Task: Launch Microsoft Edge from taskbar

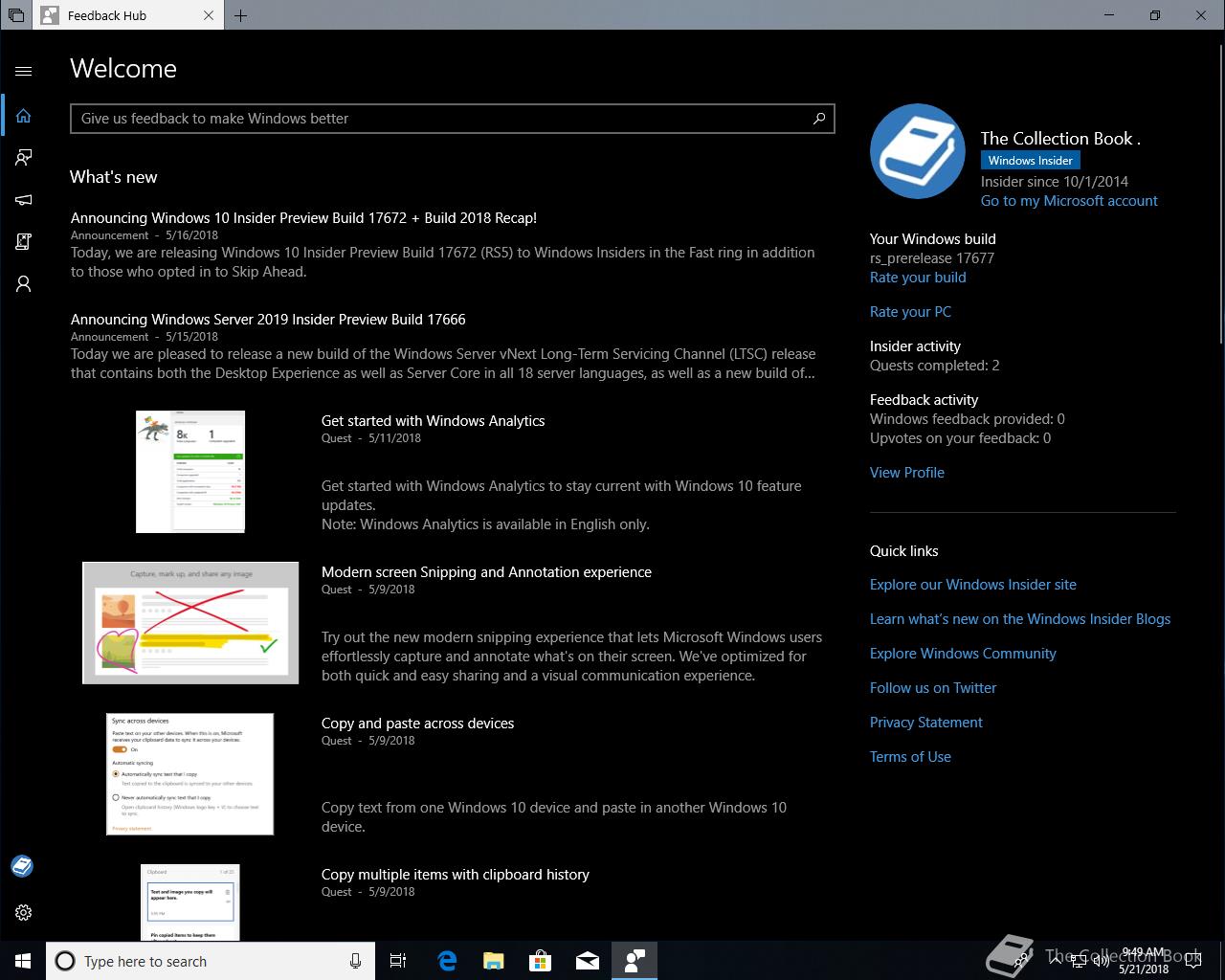Action: 447,961
